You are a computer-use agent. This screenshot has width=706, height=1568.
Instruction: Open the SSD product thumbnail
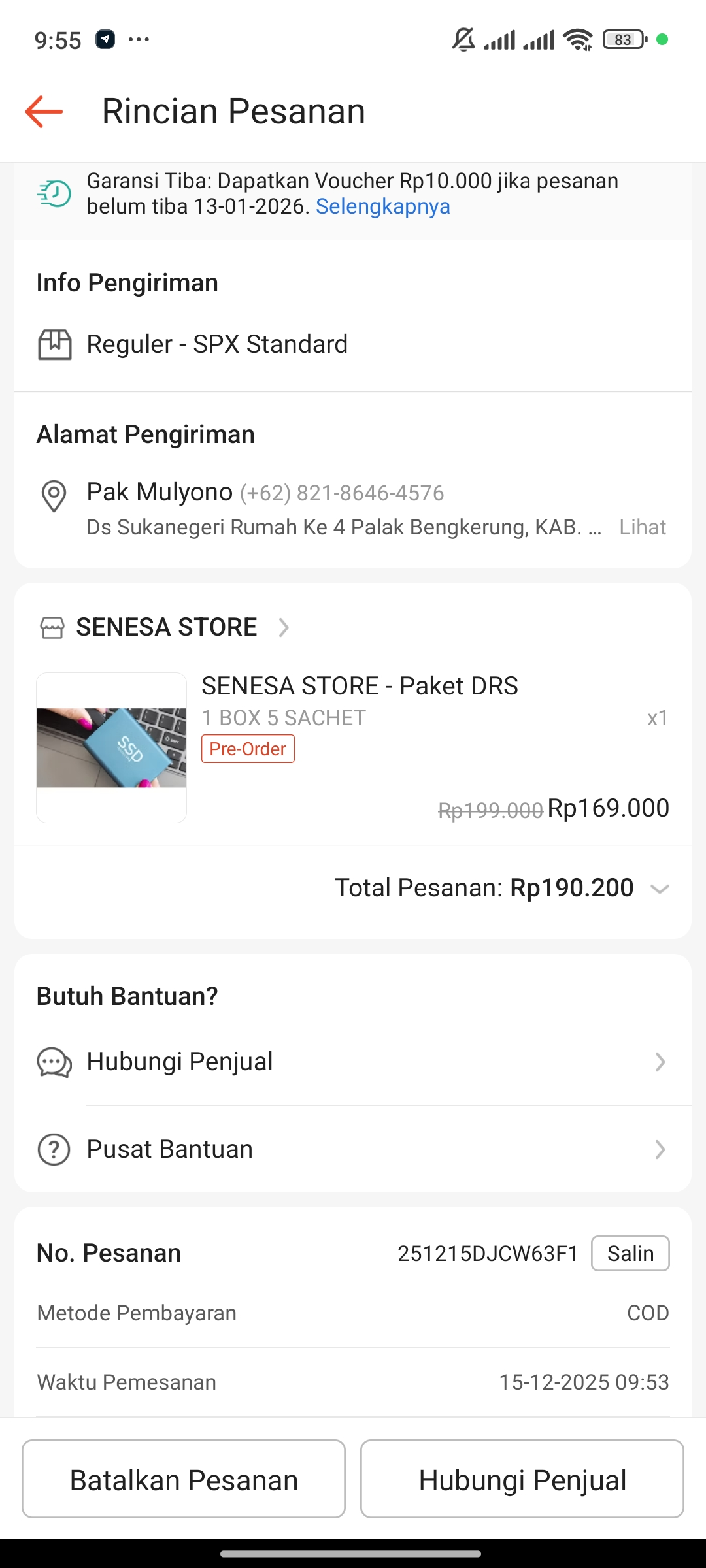[x=112, y=747]
